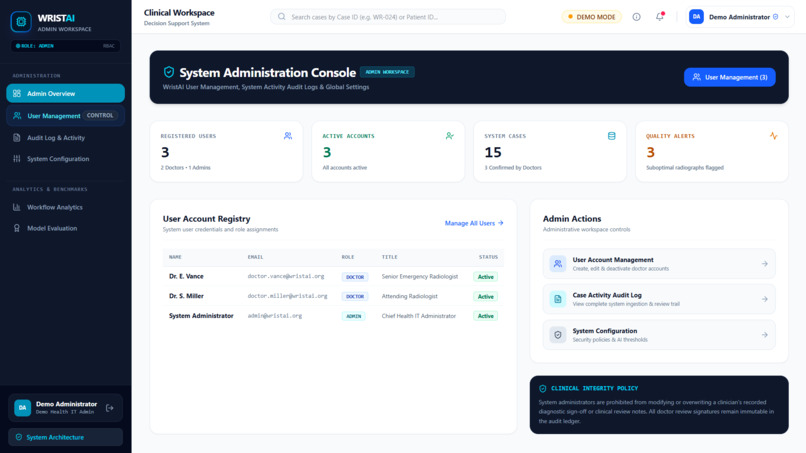Viewport: 806px width, 453px height.
Task: Open User Management in sidebar
Action: pyautogui.click(x=65, y=116)
